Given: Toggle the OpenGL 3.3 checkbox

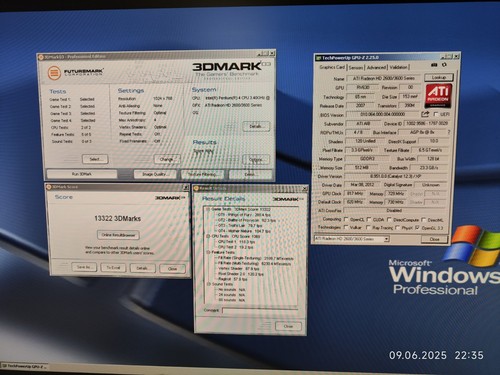Looking at the screenshot, I should (x=417, y=228).
